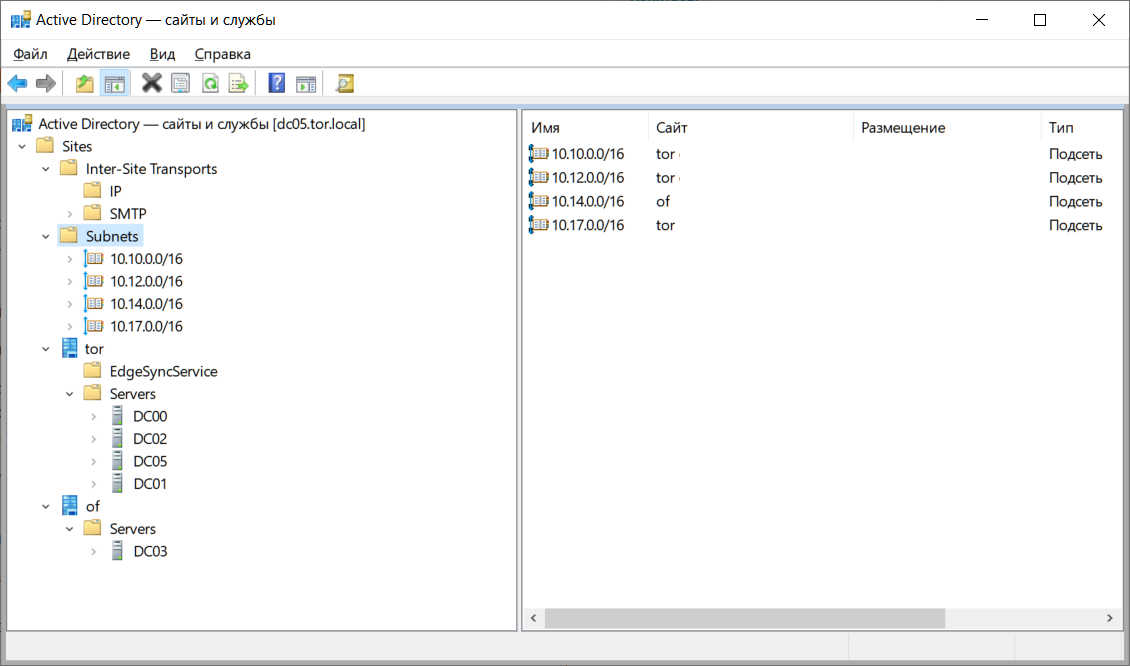The image size is (1130, 666).
Task: Open Properties via the toolbar icon
Action: pyautogui.click(x=180, y=84)
